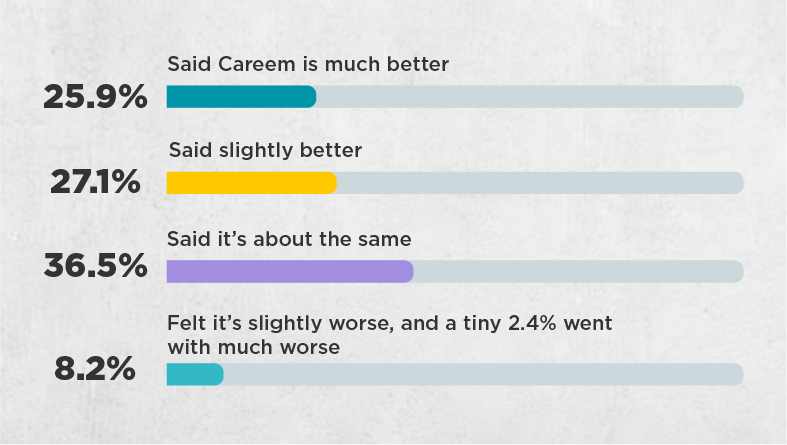Click the short turquoise filled bar segment
The width and height of the screenshot is (787, 445).
pyautogui.click(x=194, y=374)
